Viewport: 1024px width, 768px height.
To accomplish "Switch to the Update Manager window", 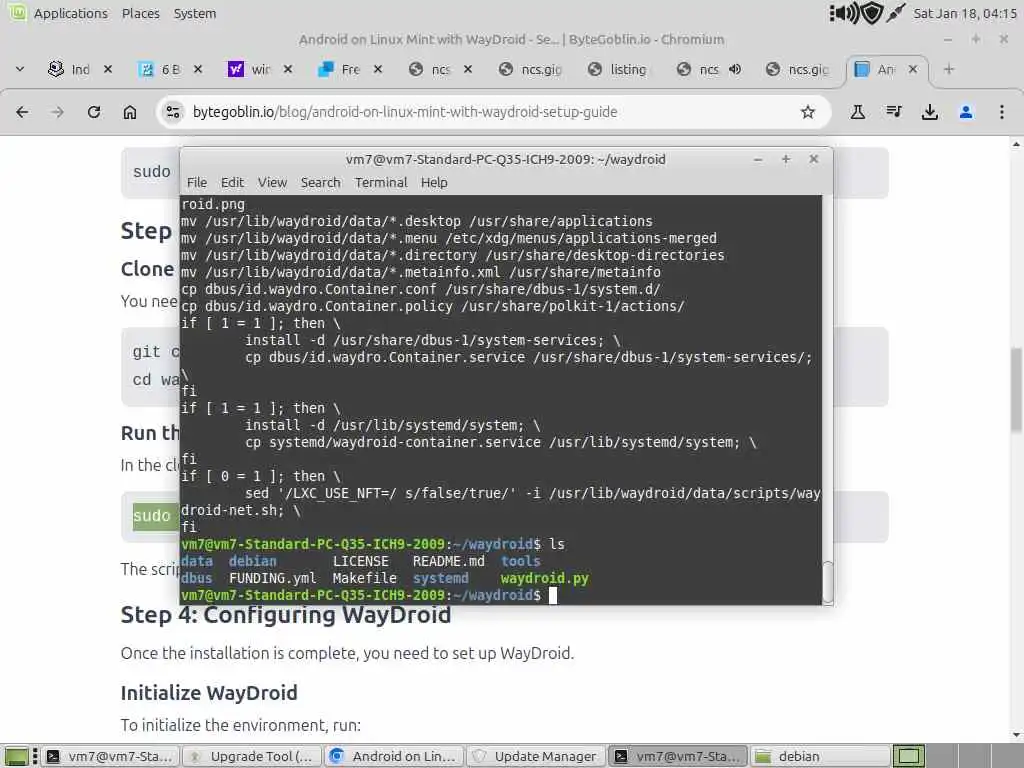I will 536,756.
